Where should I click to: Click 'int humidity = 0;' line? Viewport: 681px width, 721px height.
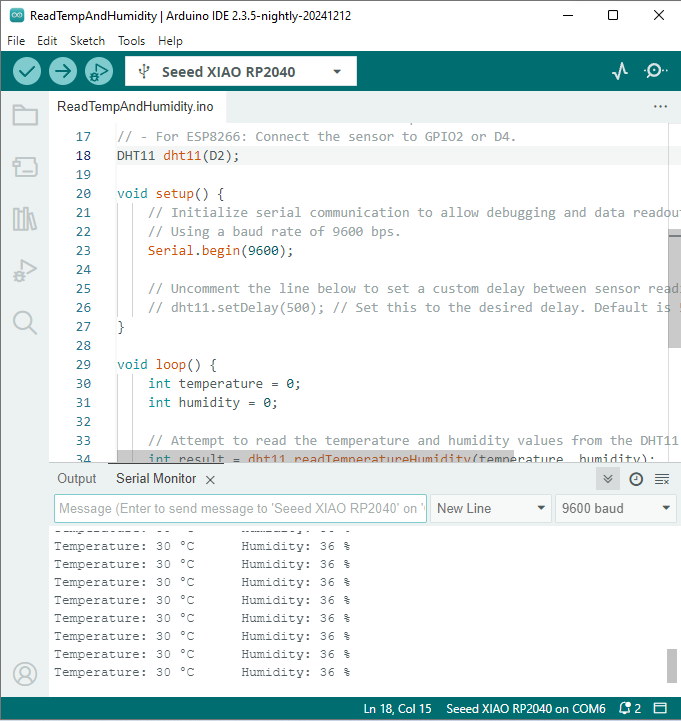[x=212, y=402]
